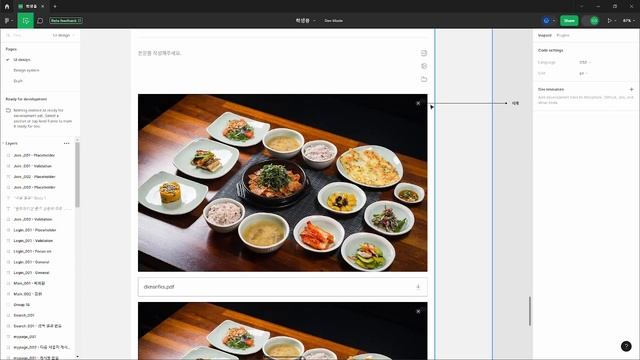Collapse the Layers section

tap(3, 143)
